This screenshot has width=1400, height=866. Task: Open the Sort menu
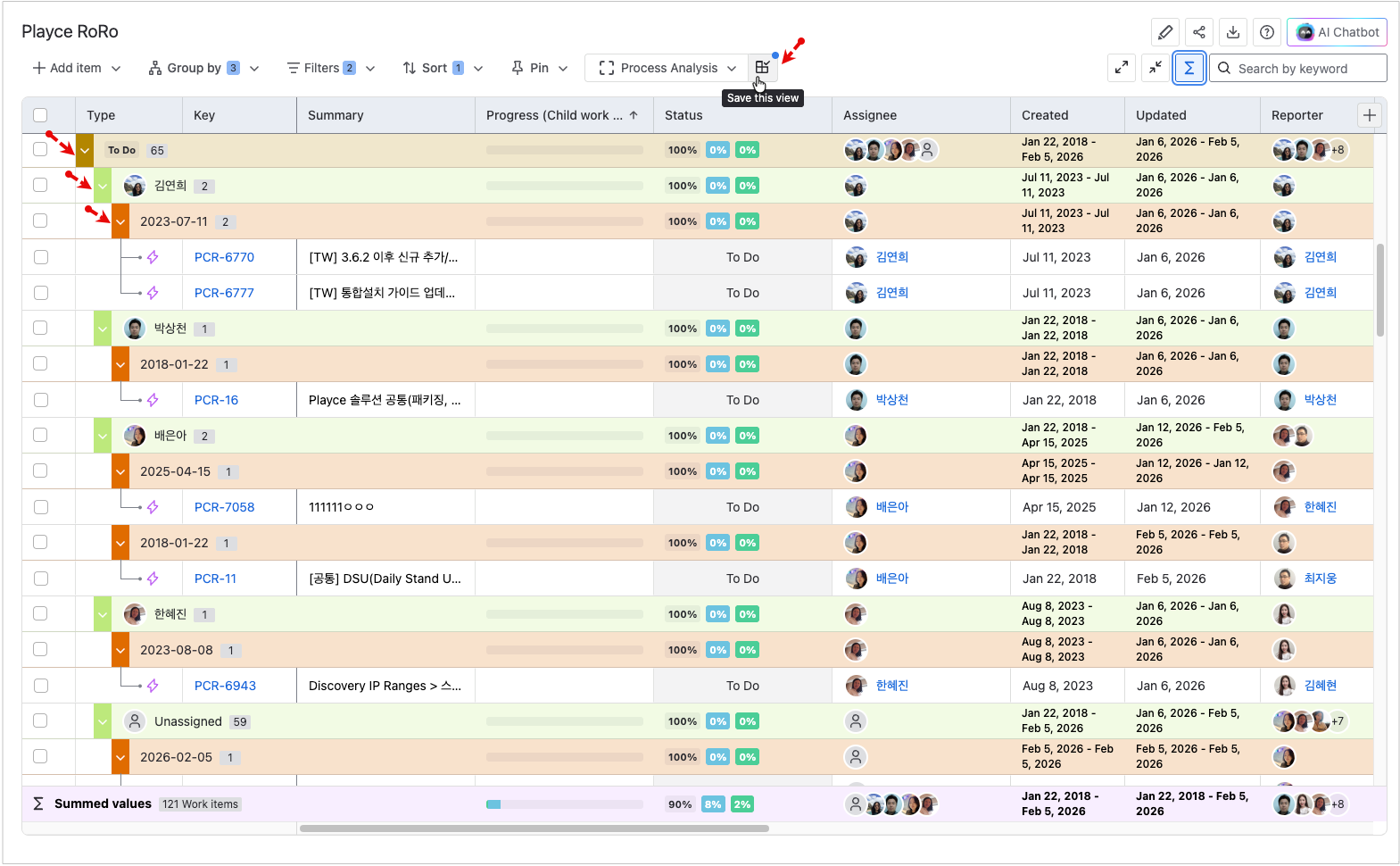(x=442, y=68)
